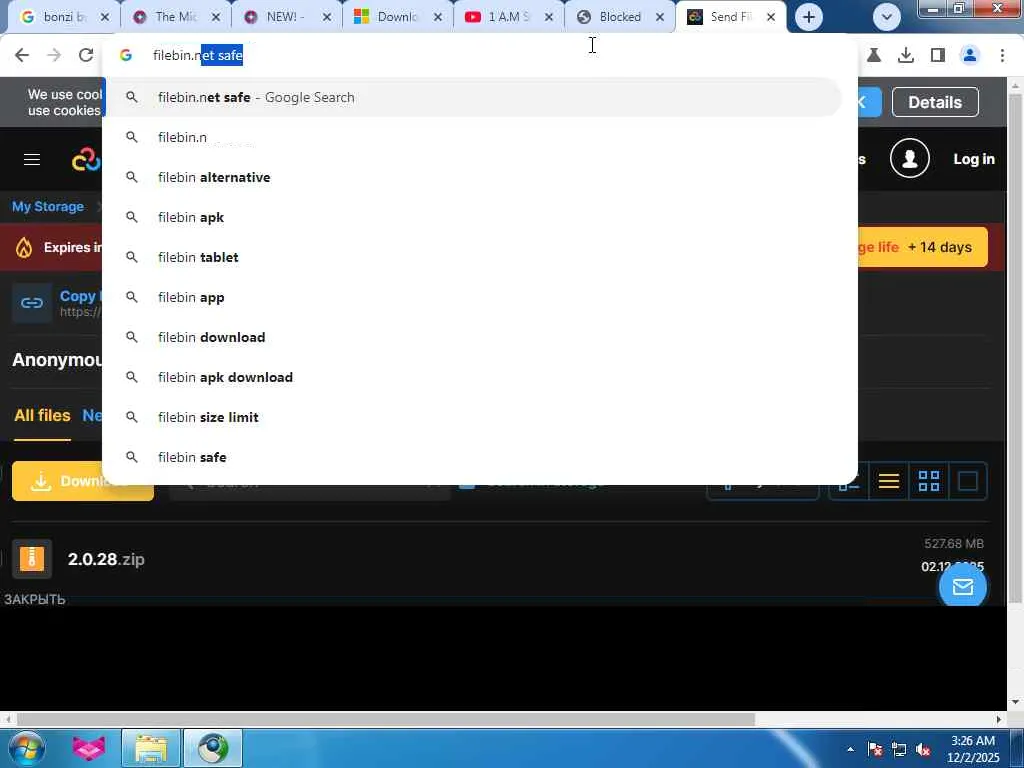Open the Chrome three-dot menu
The image size is (1024, 768).
click(1002, 56)
